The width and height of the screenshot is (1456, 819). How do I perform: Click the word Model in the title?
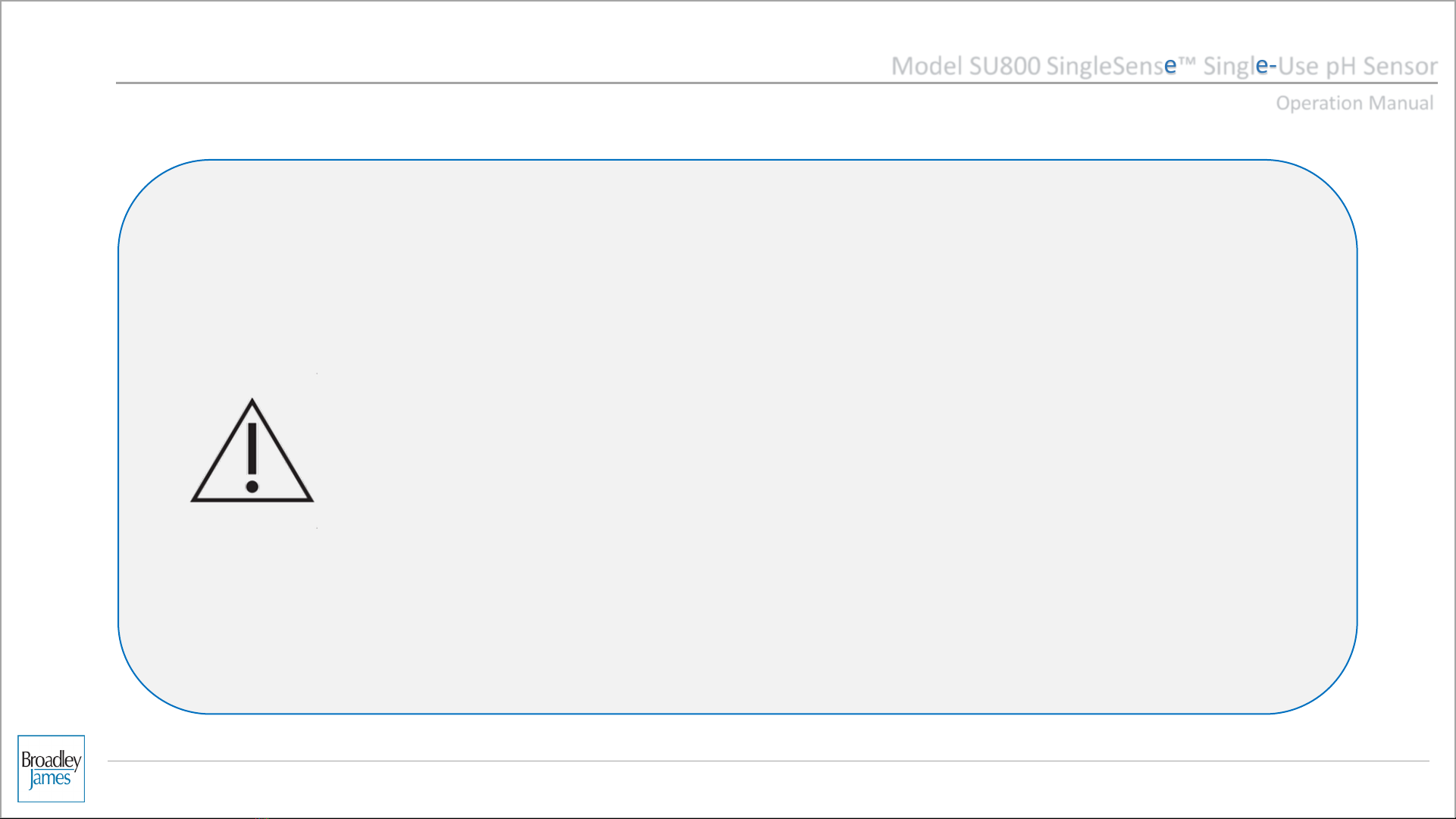point(927,66)
